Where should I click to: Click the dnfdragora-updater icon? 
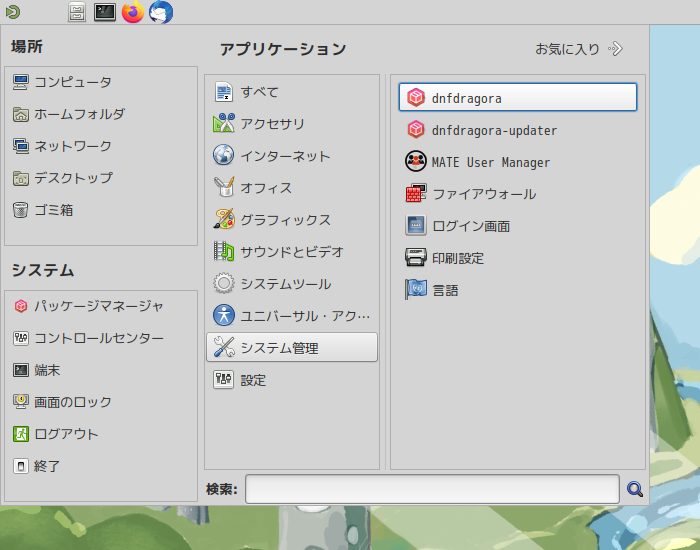click(416, 129)
